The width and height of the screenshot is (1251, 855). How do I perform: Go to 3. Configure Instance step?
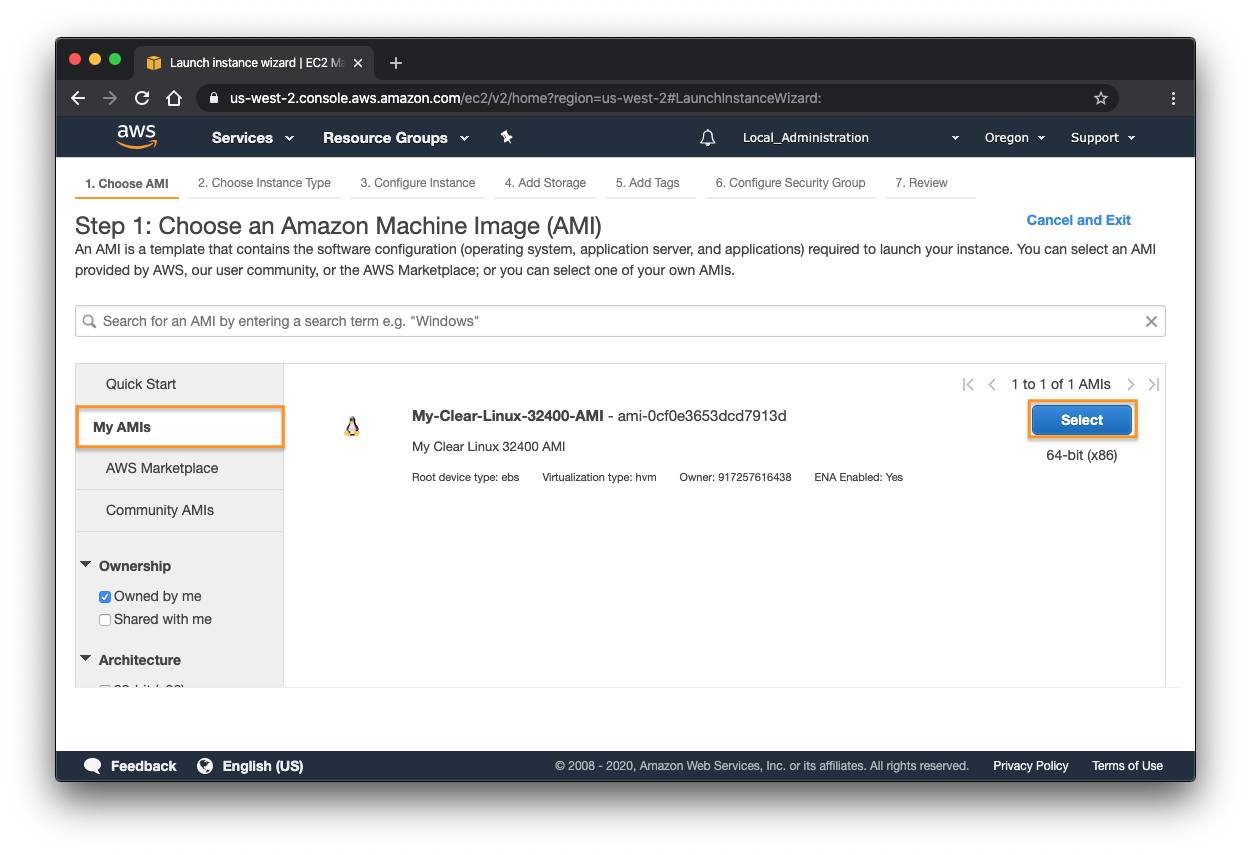click(418, 183)
